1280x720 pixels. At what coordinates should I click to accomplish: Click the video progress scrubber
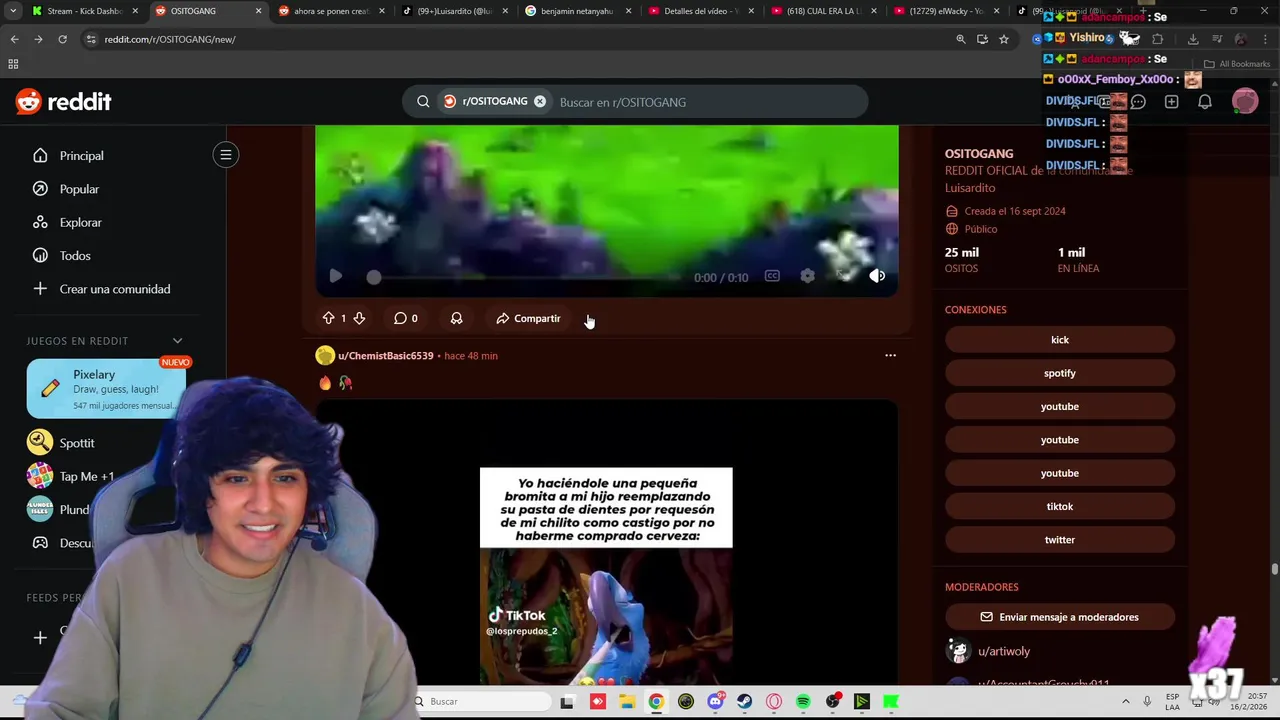pyautogui.click(x=374, y=277)
